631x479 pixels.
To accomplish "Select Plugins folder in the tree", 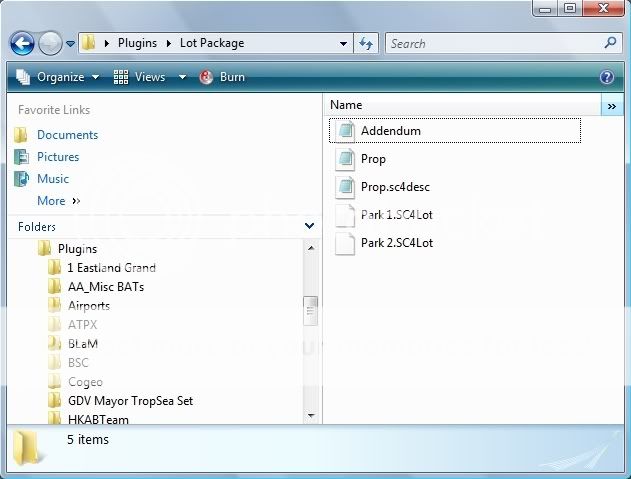I will pyautogui.click(x=77, y=249).
